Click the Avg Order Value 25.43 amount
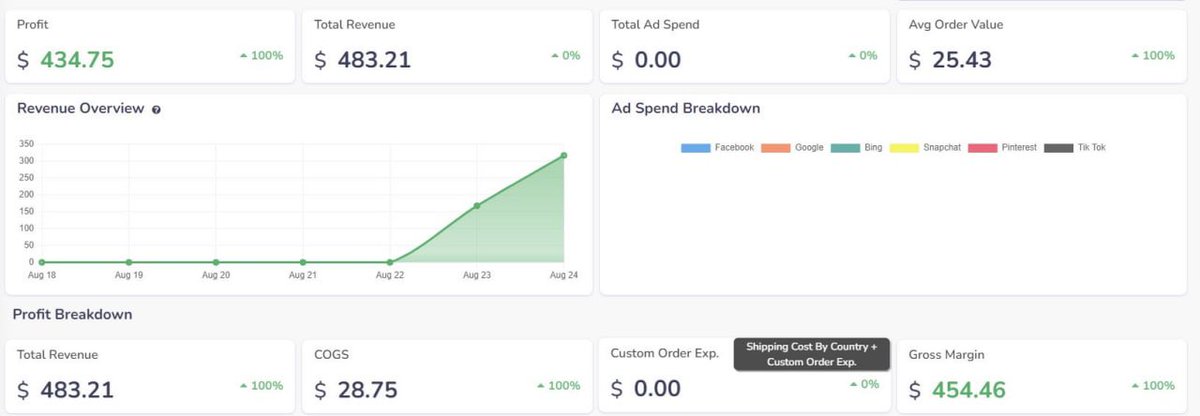1200x416 pixels. coord(962,60)
